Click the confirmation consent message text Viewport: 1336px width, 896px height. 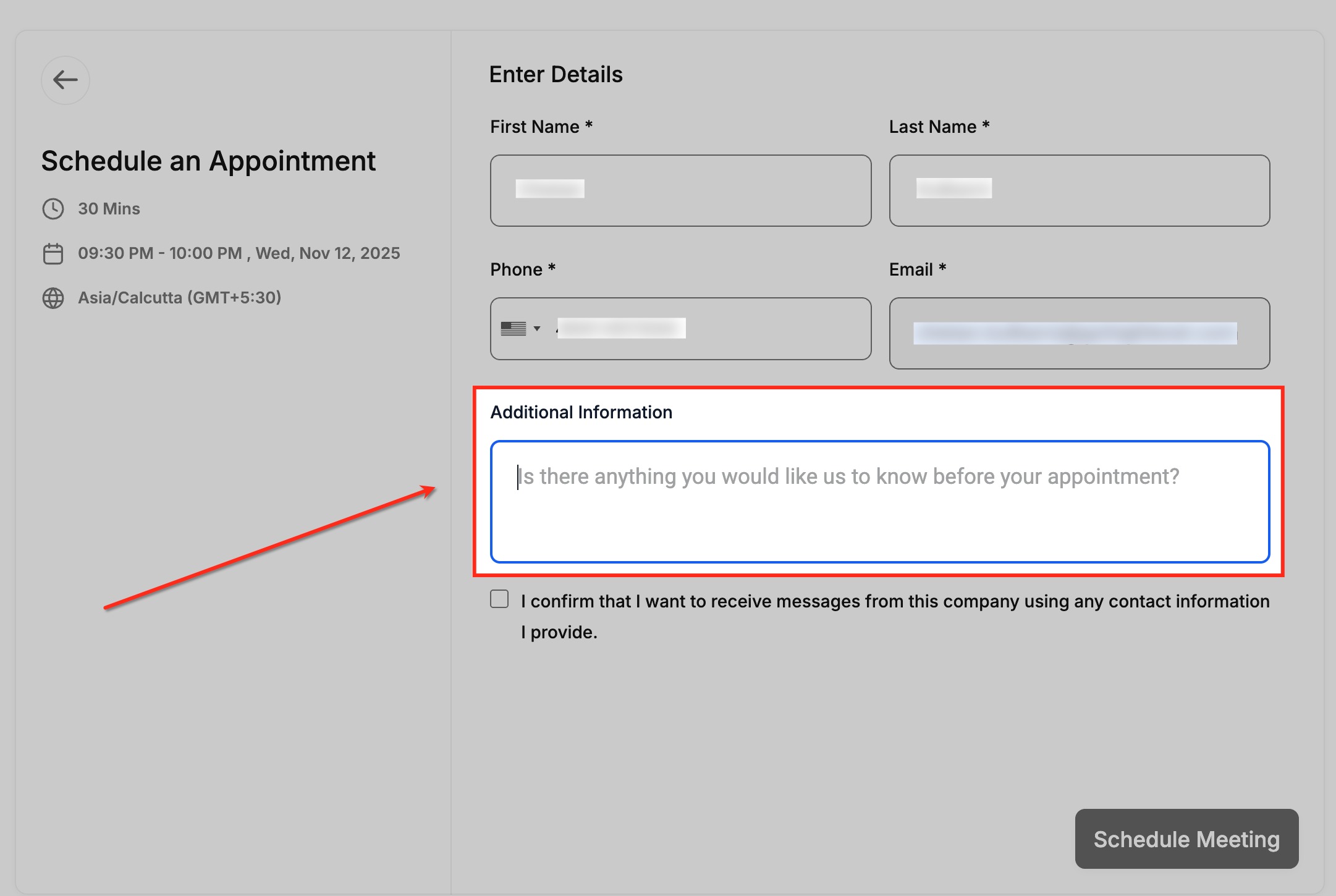click(894, 602)
